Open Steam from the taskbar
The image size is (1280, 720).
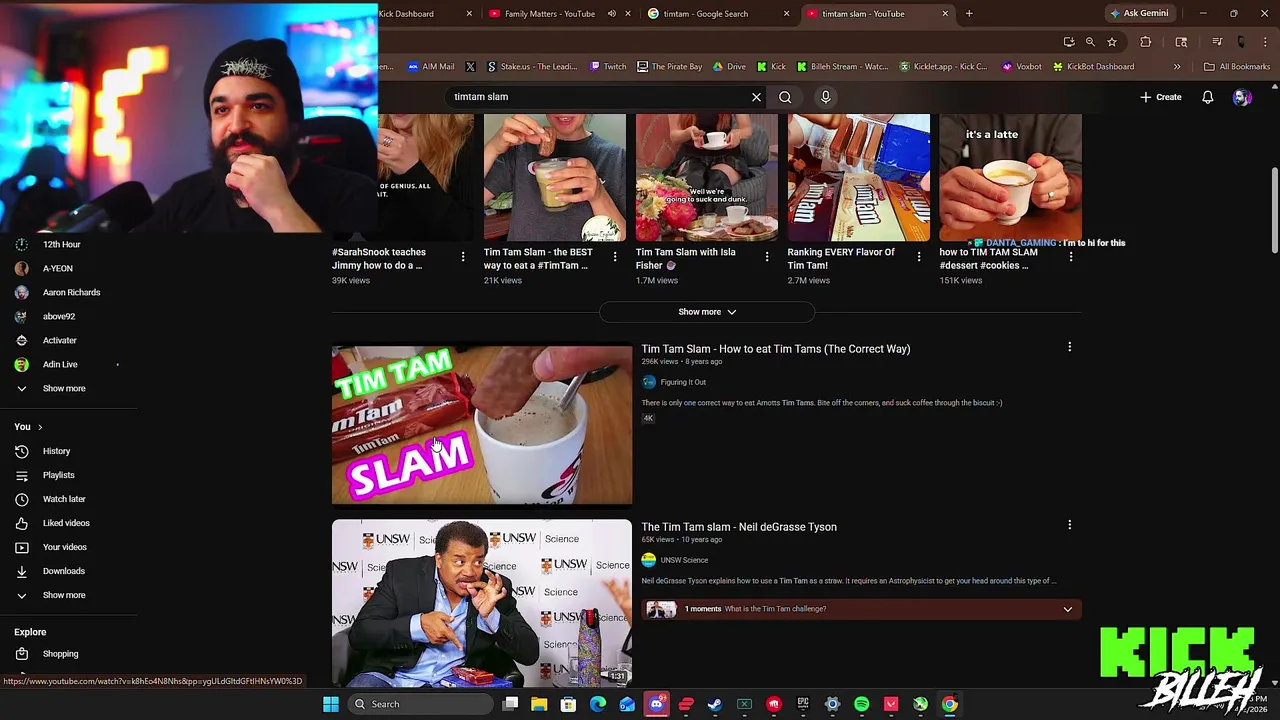(x=715, y=704)
